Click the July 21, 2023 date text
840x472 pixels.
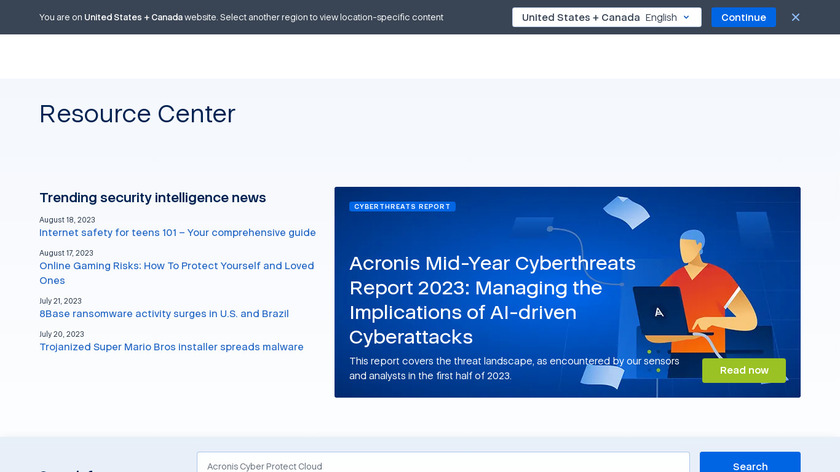[x=60, y=301]
